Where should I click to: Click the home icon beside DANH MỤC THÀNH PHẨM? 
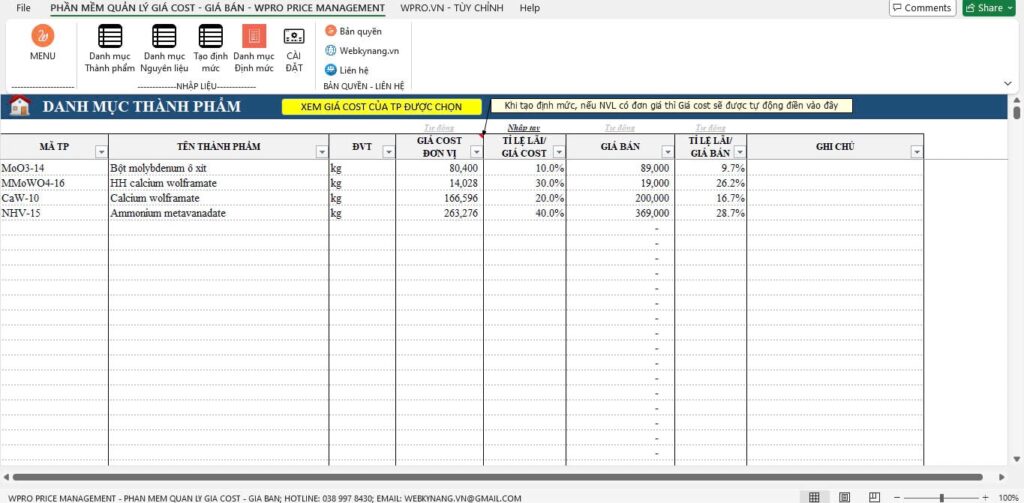pos(19,106)
